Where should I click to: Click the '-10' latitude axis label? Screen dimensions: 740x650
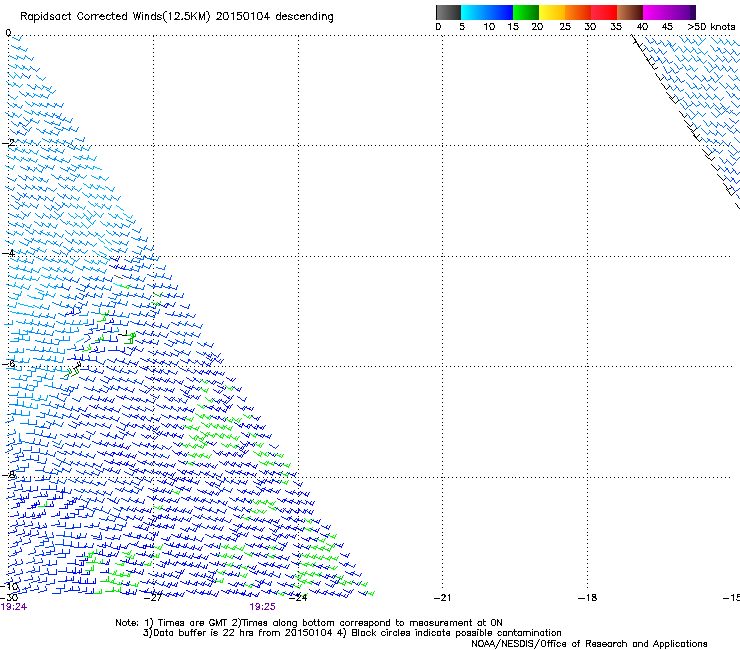(x=9, y=586)
